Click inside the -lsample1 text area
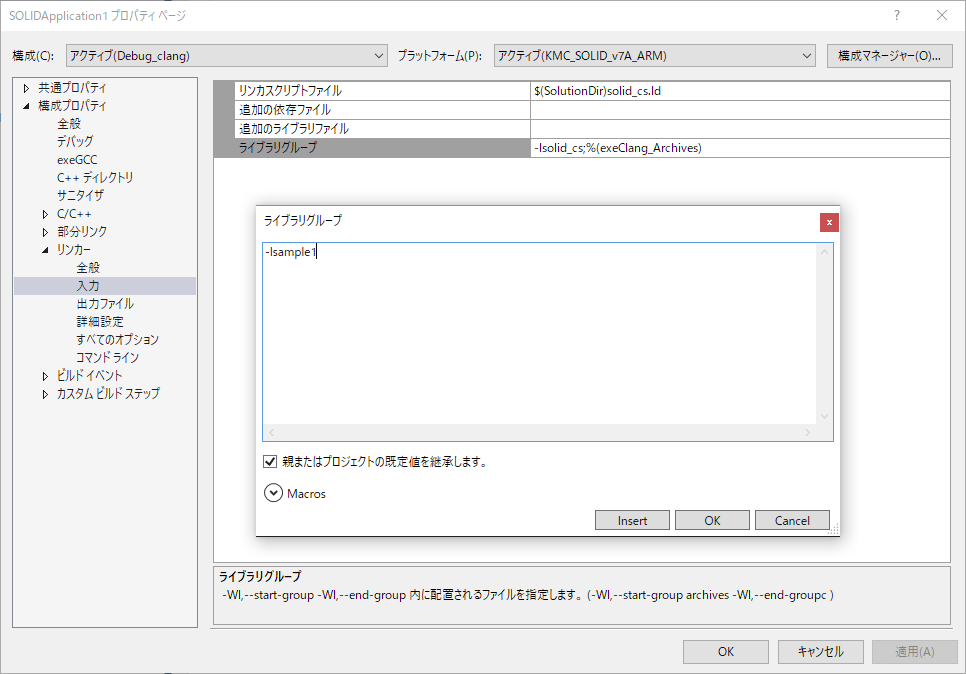This screenshot has width=966, height=674. pos(540,330)
